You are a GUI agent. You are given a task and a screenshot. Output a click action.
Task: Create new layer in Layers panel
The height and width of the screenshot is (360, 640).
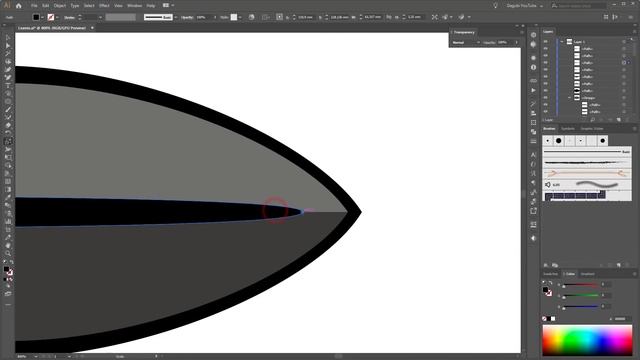click(x=619, y=120)
